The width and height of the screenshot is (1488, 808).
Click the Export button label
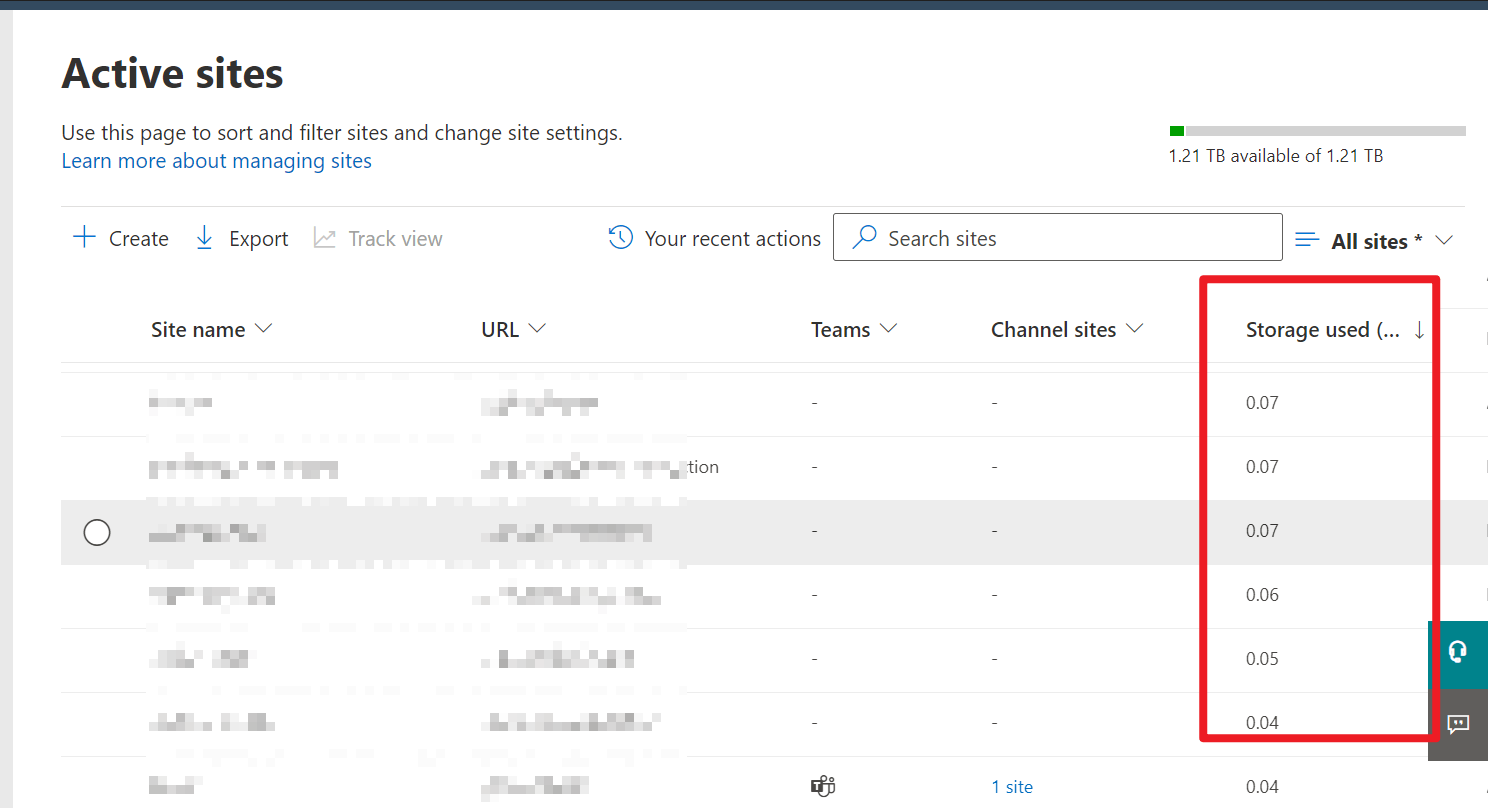tap(258, 239)
